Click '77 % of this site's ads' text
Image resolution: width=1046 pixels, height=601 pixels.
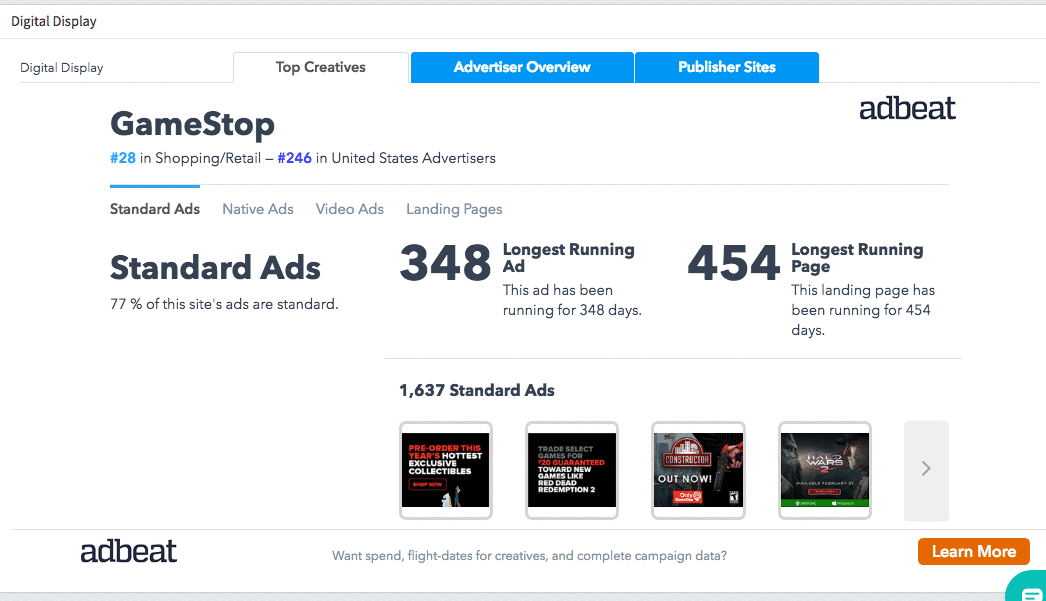coord(224,304)
